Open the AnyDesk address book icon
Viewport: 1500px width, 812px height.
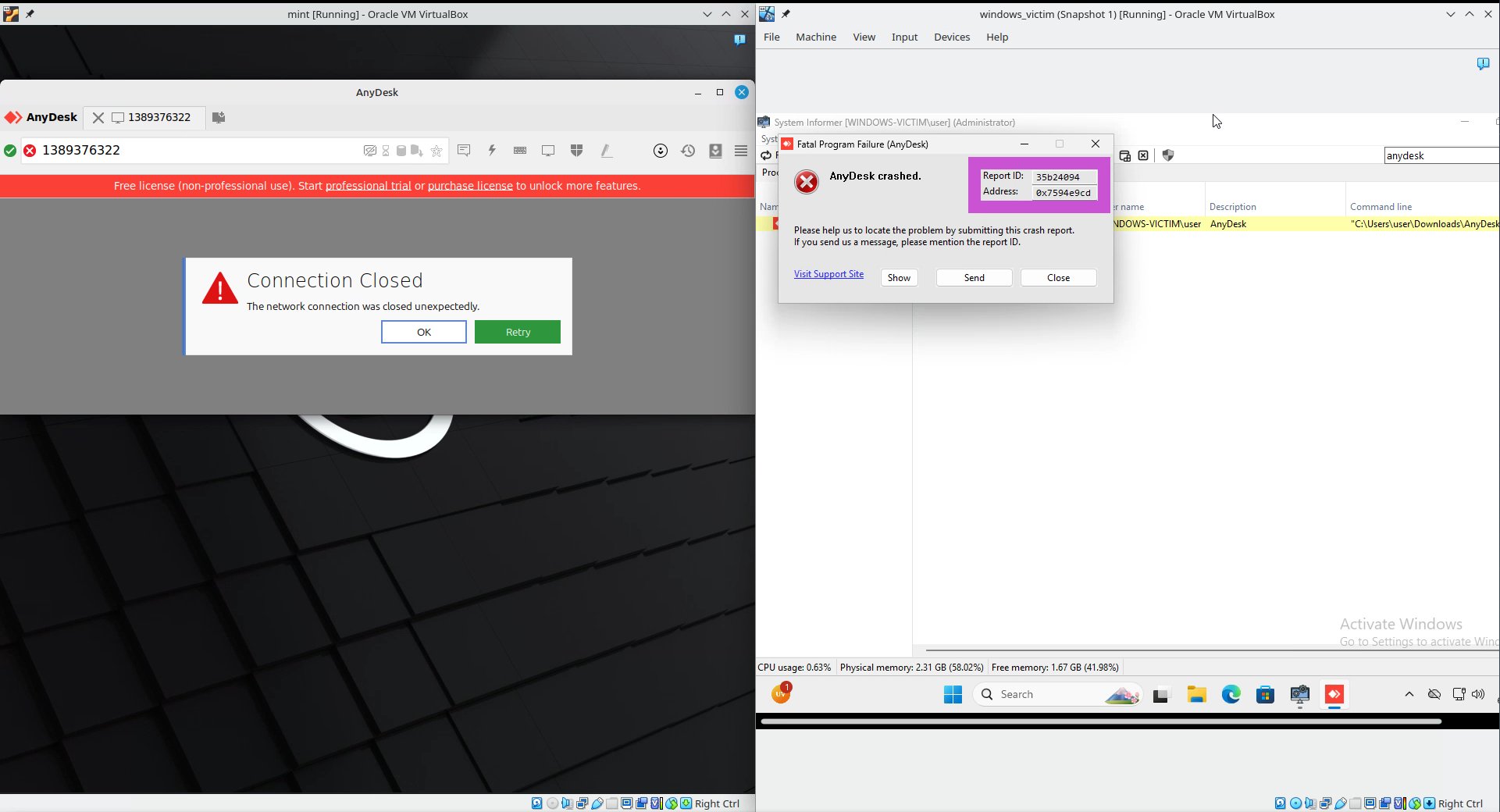point(715,151)
